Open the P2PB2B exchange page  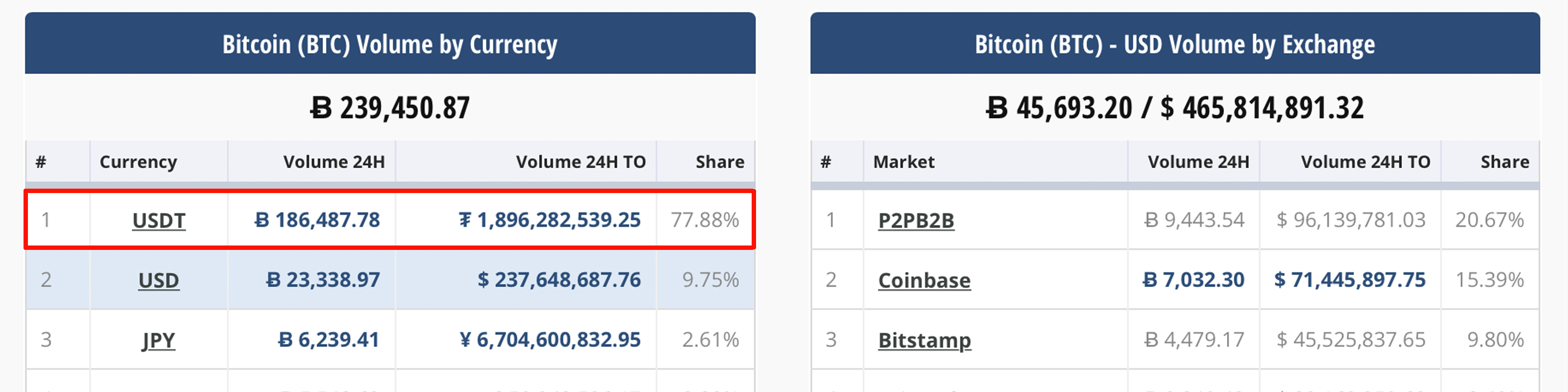tap(918, 221)
